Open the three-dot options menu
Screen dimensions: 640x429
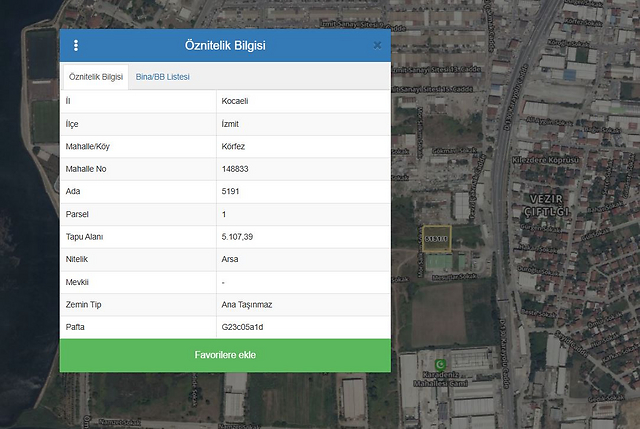pos(76,45)
